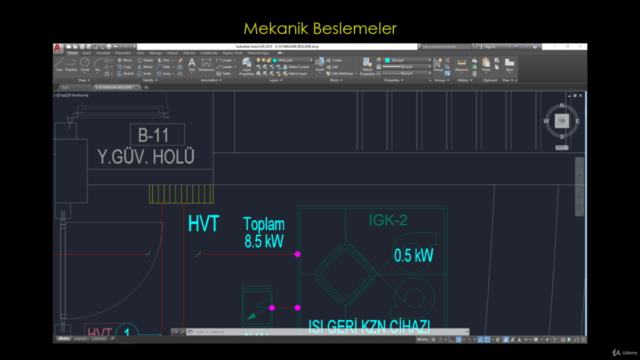
Task: Open the Insert ribbon tab
Action: tap(87, 53)
